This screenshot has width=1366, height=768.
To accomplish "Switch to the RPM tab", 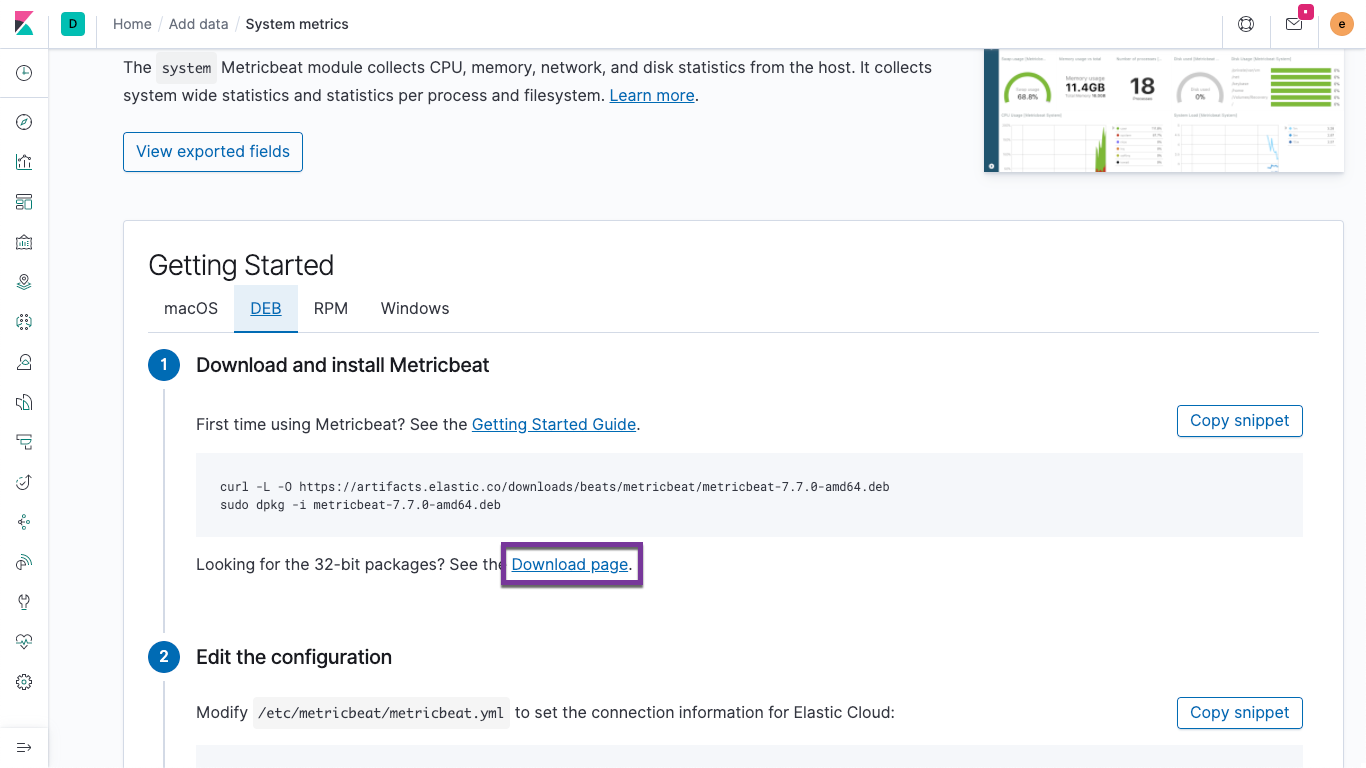I will tap(331, 308).
